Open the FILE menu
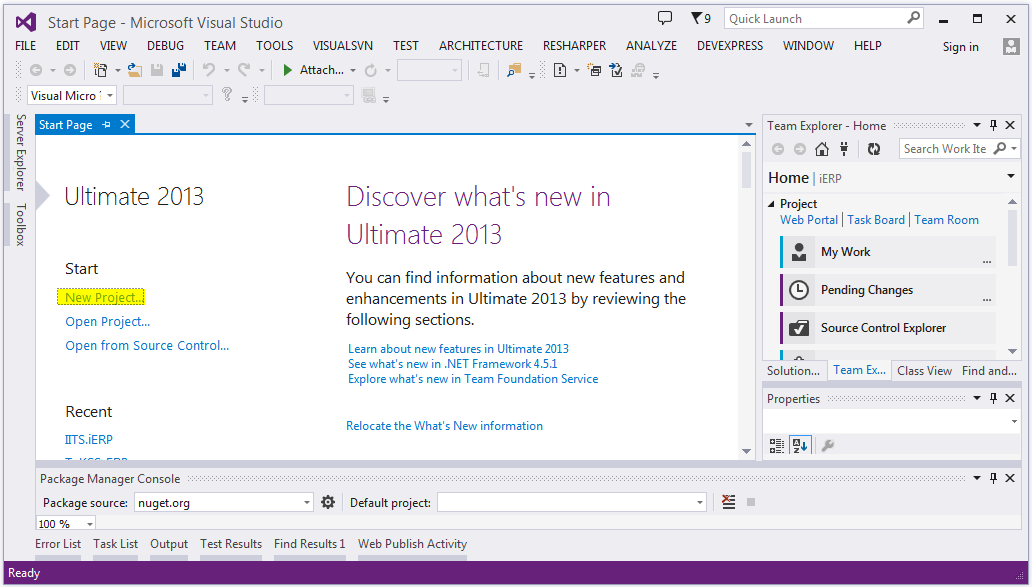 point(26,45)
